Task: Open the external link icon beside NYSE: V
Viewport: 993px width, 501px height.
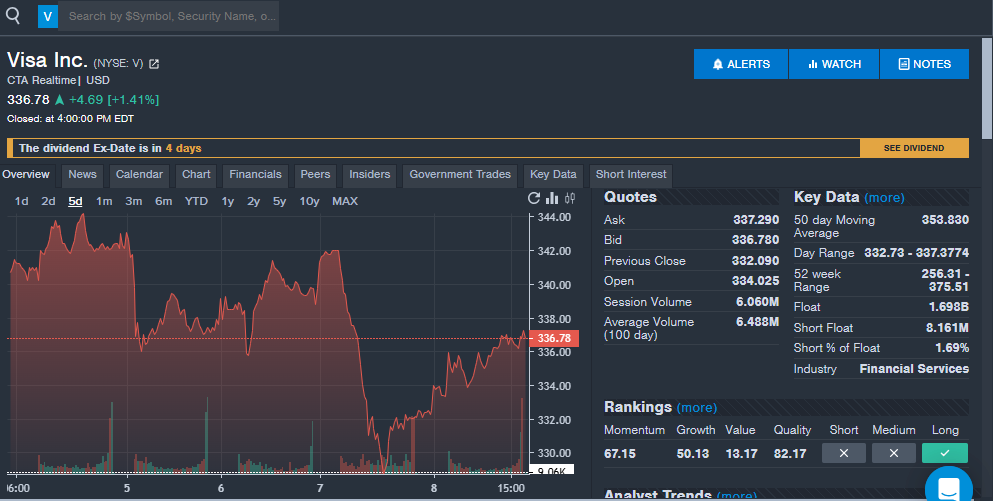Action: [154, 64]
